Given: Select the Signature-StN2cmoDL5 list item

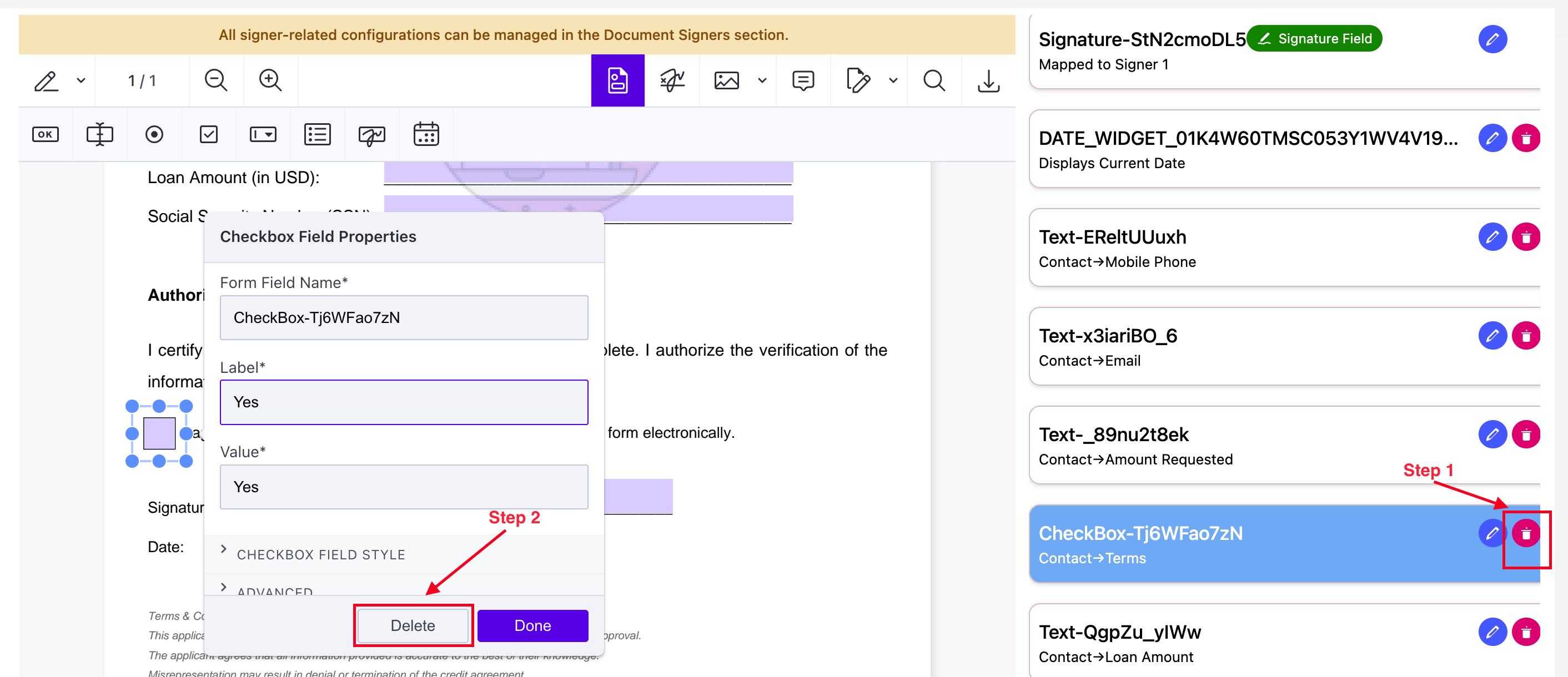Looking at the screenshot, I should click(1284, 50).
